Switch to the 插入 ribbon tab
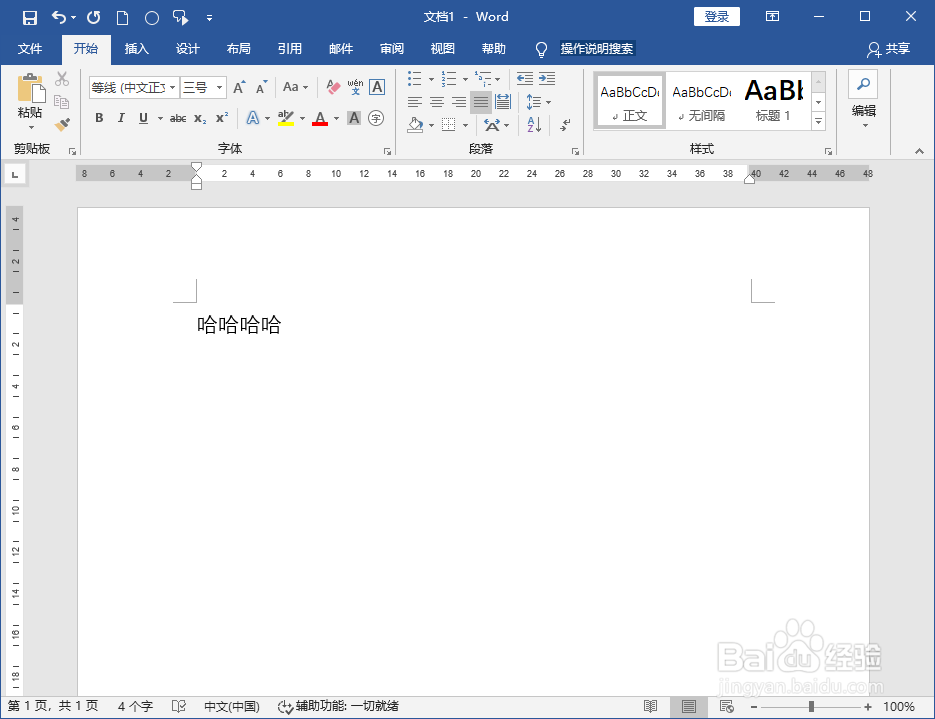The image size is (935, 719). pos(136,48)
